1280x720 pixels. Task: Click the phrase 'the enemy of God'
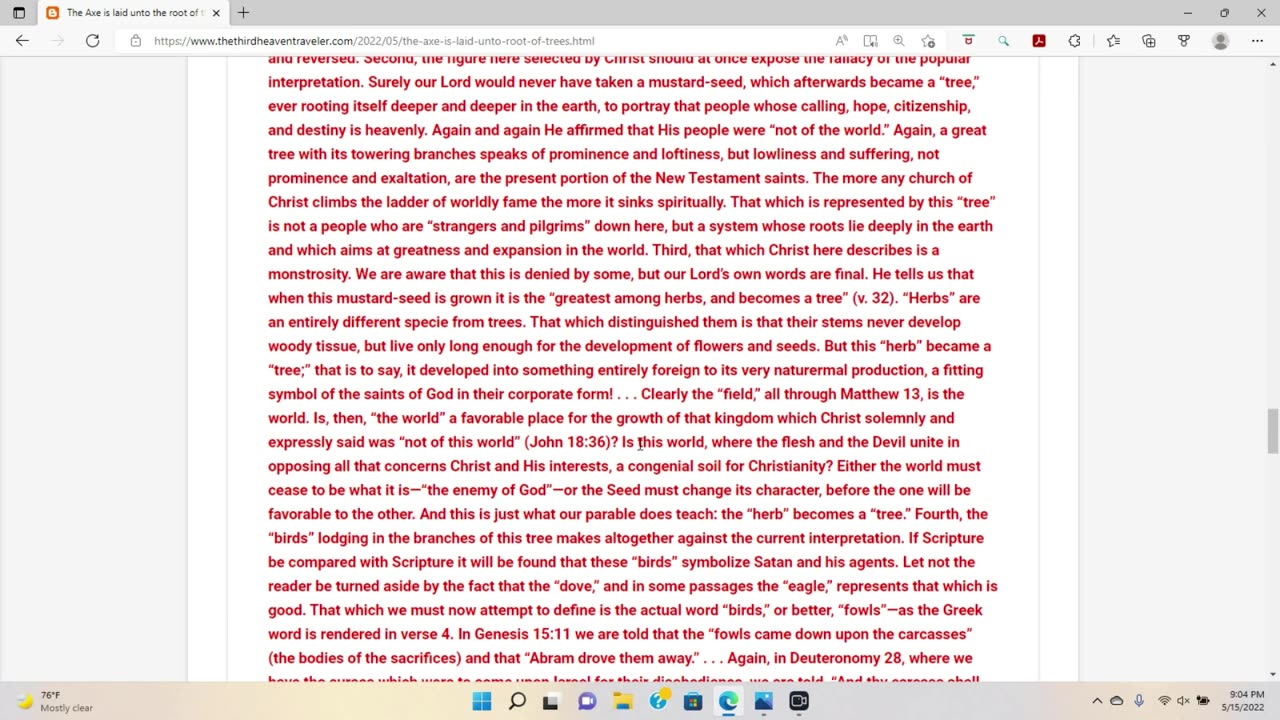pos(486,490)
